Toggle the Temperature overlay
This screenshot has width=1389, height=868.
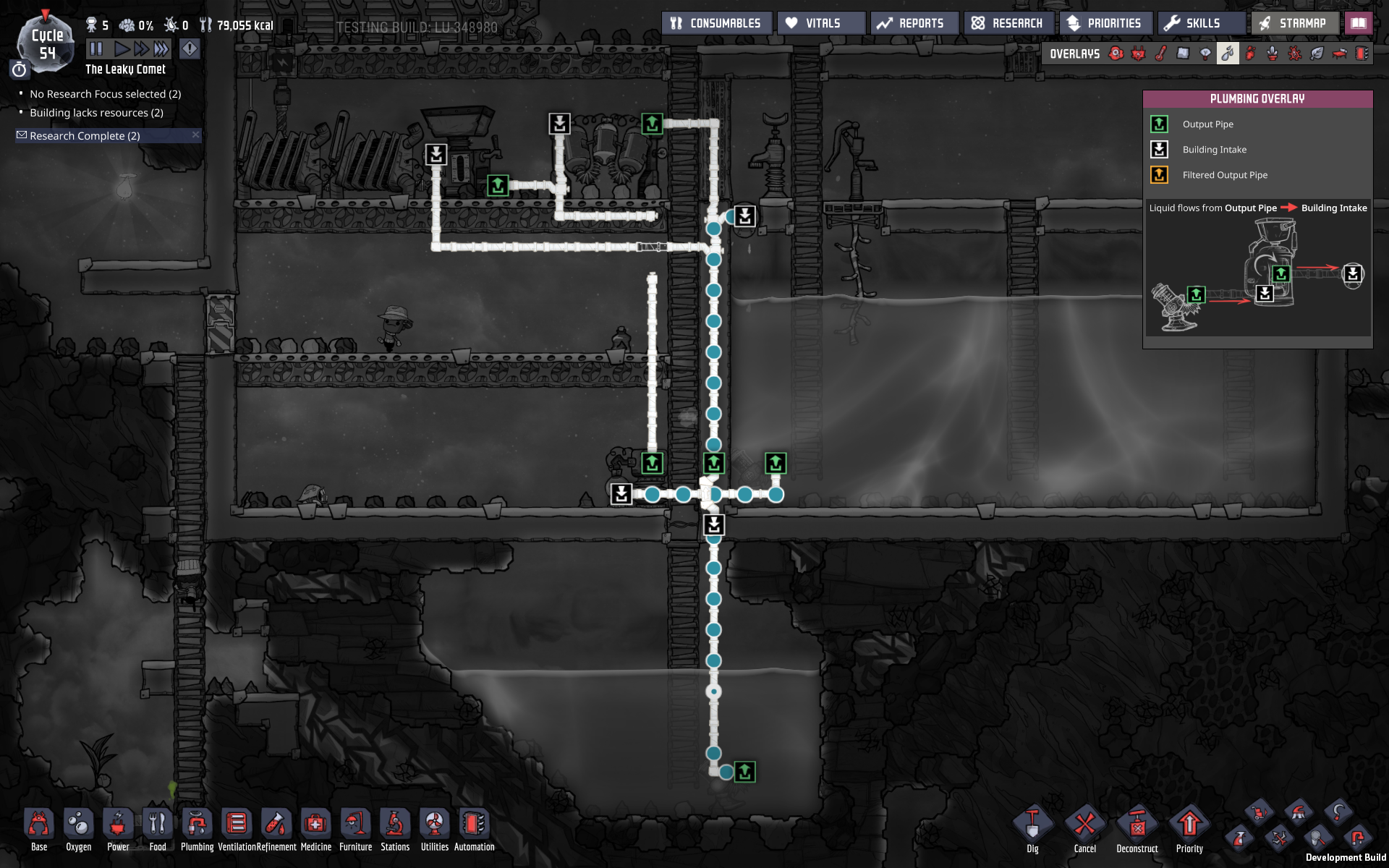pos(1161,54)
